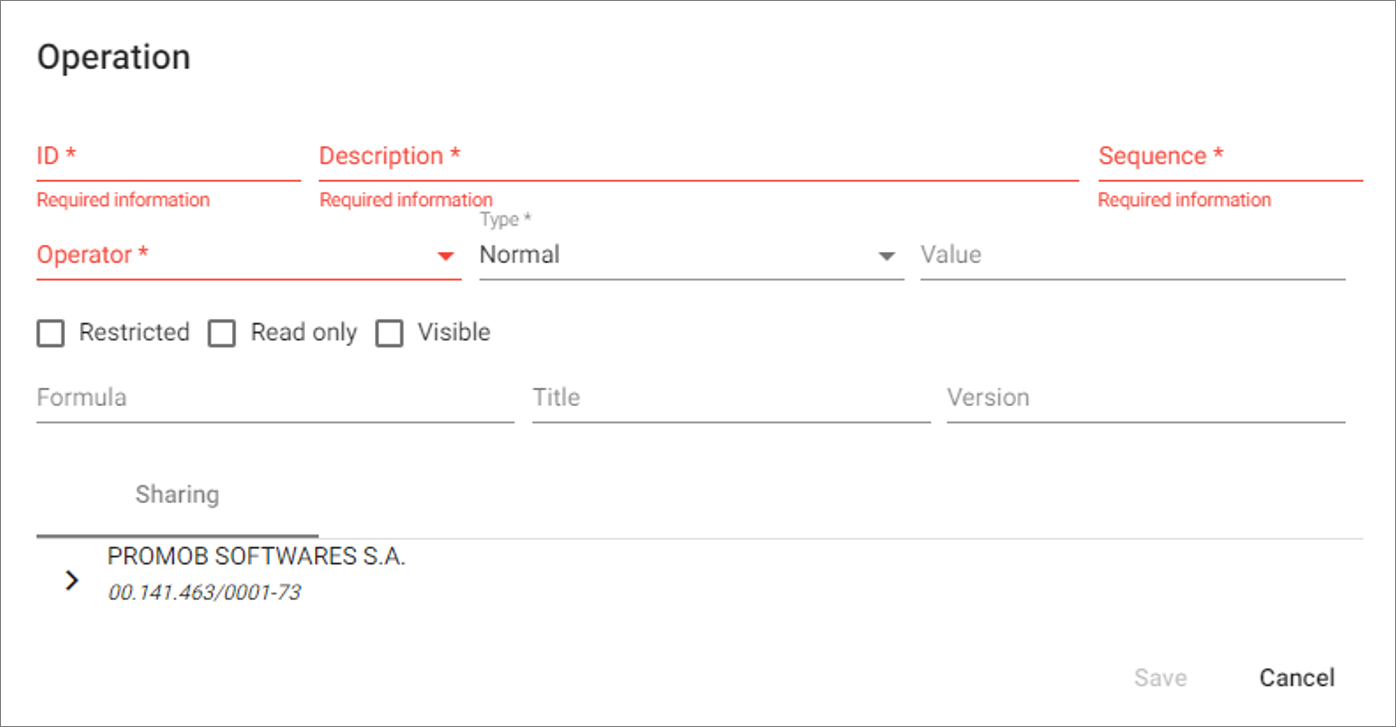Click the Type dropdown arrow icon
Viewport: 1396px width, 727px height.
pyautogui.click(x=886, y=257)
